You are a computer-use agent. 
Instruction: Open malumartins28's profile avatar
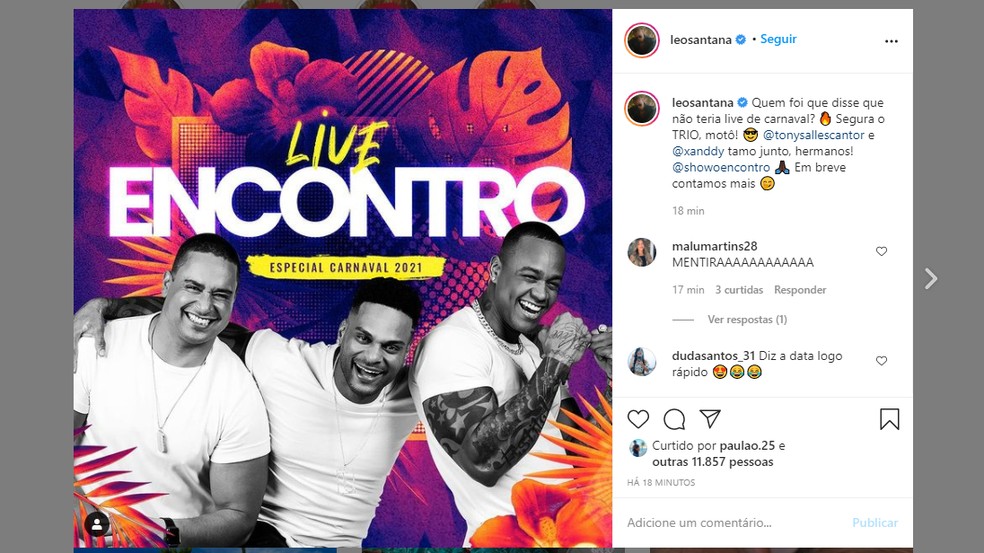click(x=641, y=252)
